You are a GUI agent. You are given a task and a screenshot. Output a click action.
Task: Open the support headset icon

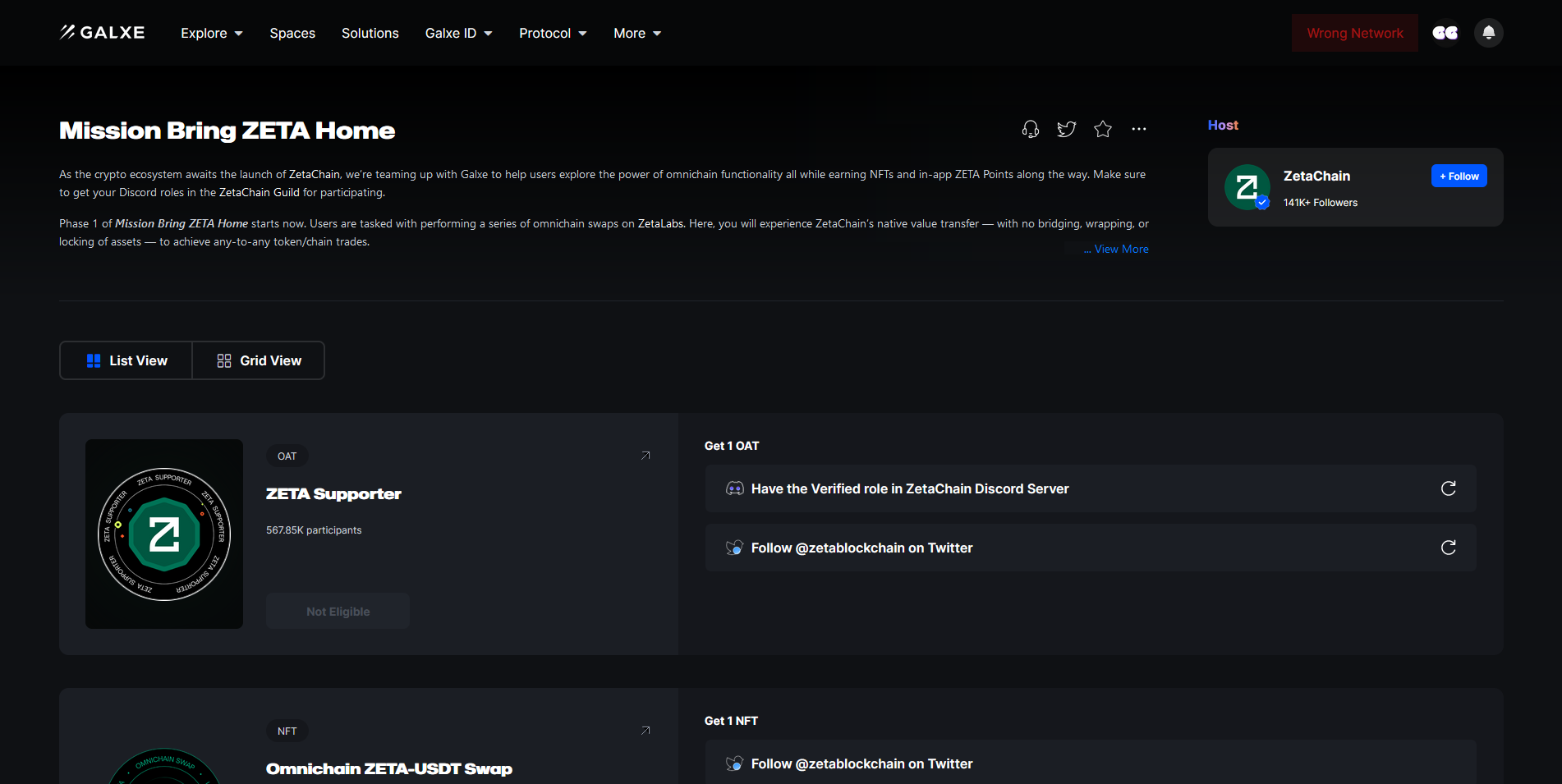[1030, 129]
